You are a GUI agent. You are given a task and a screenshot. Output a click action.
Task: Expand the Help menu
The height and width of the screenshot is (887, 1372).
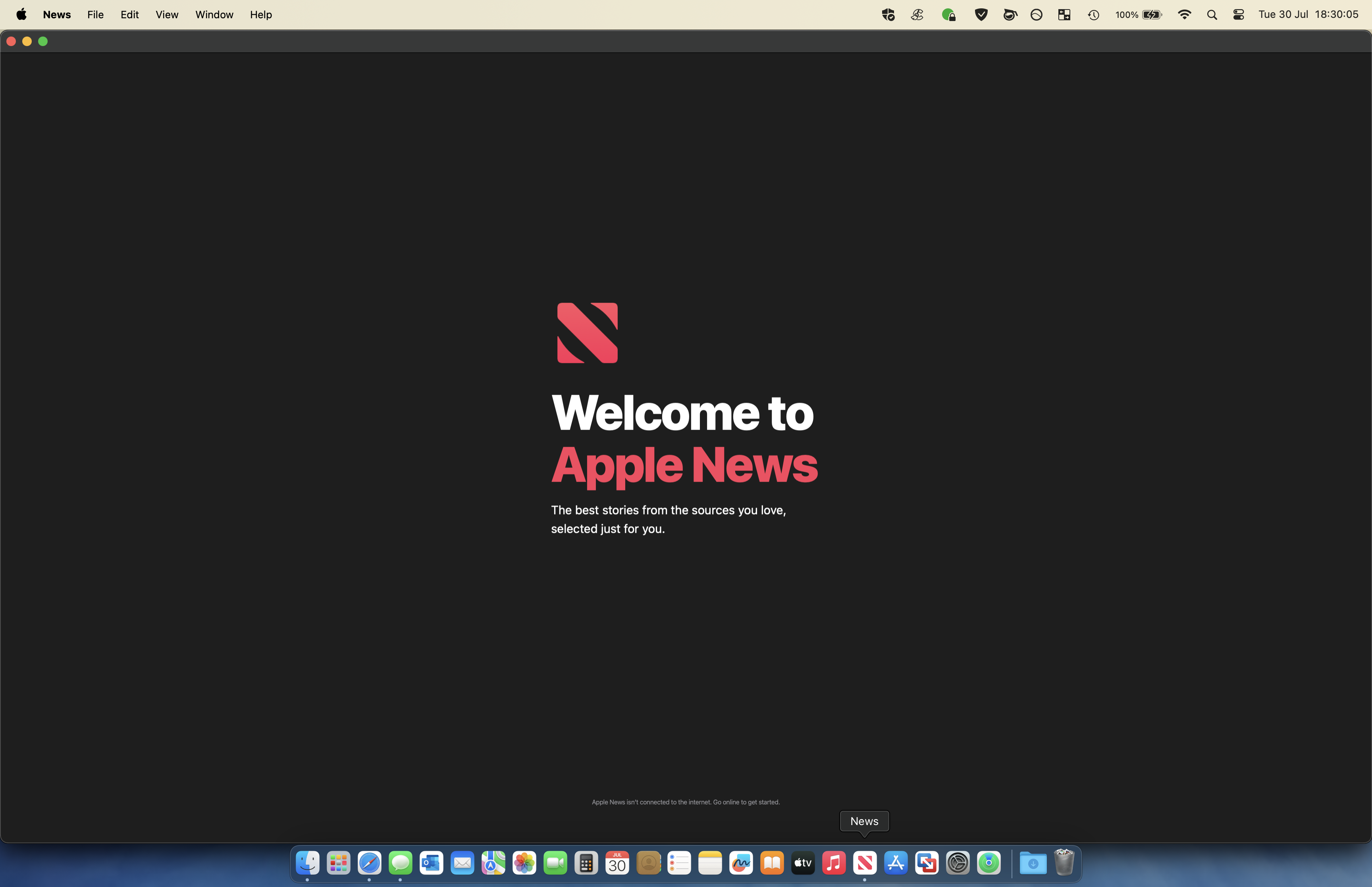point(260,14)
